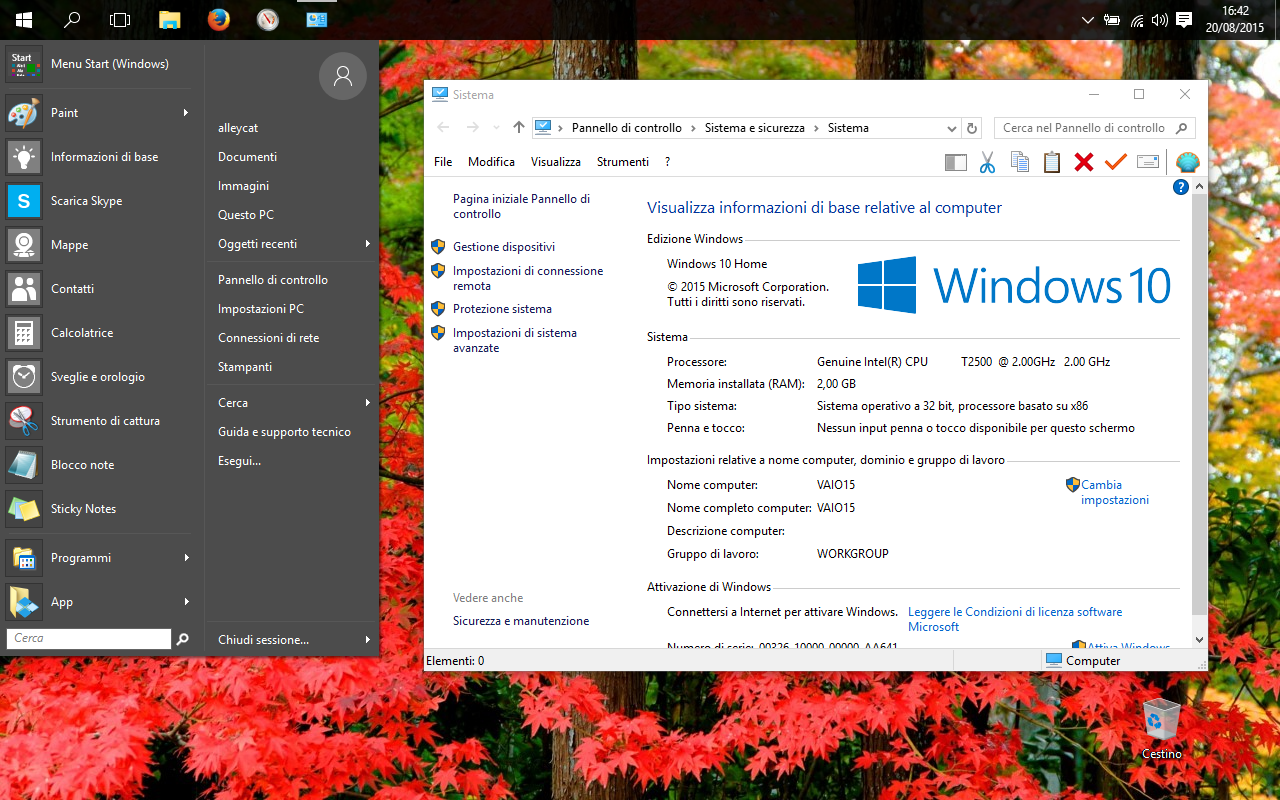The image size is (1280, 800).
Task: Collapse ribbon chevron below help icon
Action: click(x=1200, y=187)
